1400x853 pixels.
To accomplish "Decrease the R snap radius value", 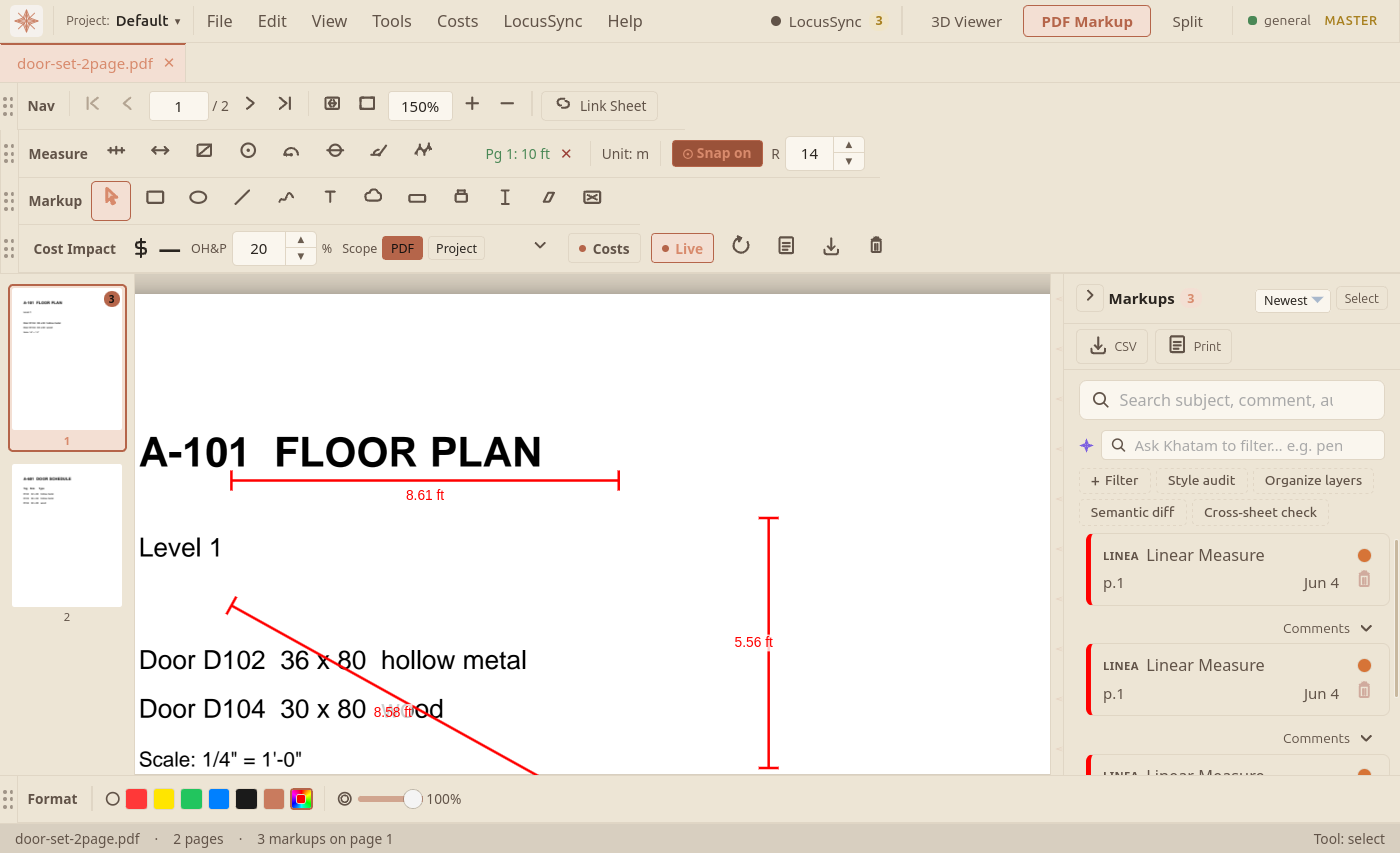I will (x=849, y=161).
